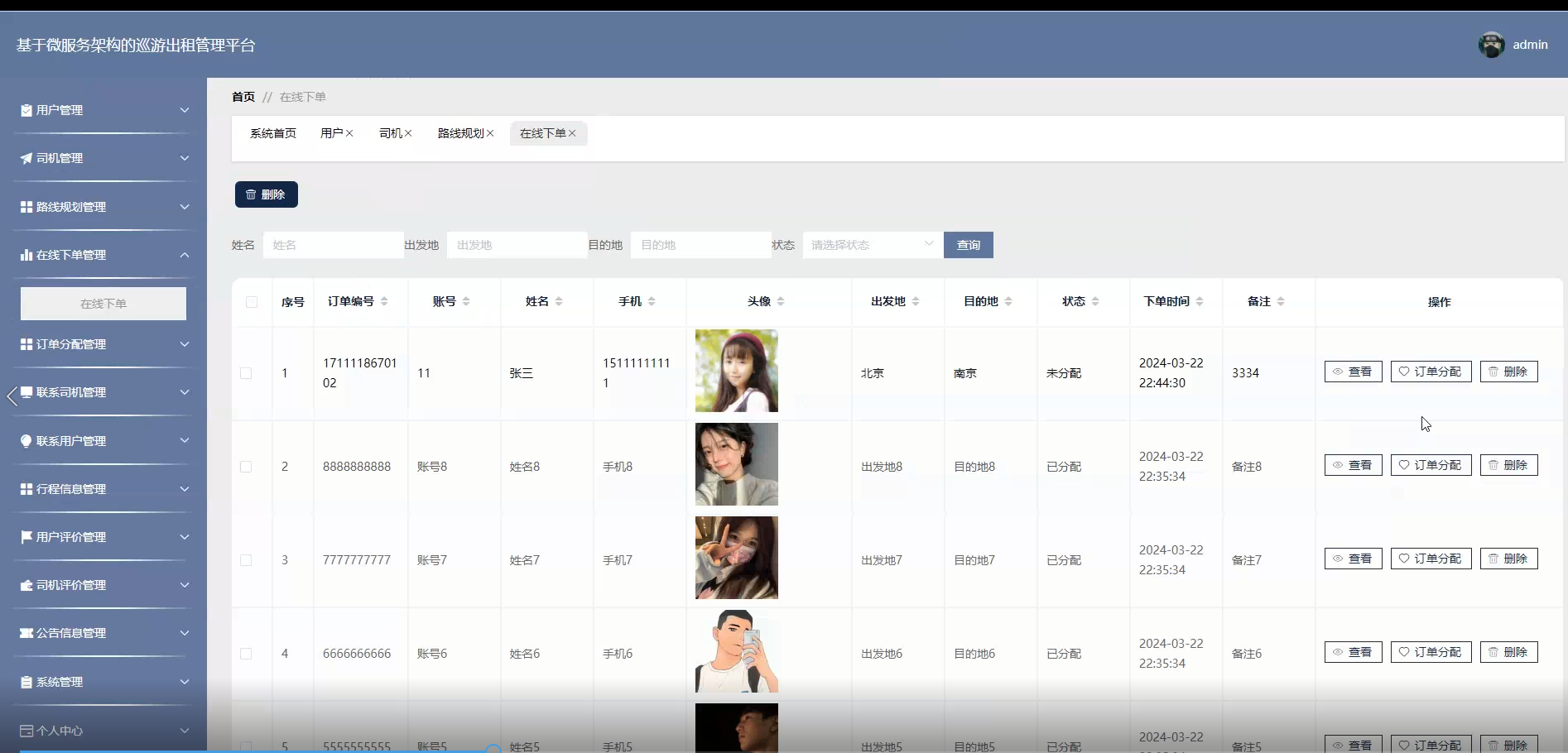Sort by 头像 column sort icon
This screenshot has height=753, width=1568.
click(x=781, y=301)
